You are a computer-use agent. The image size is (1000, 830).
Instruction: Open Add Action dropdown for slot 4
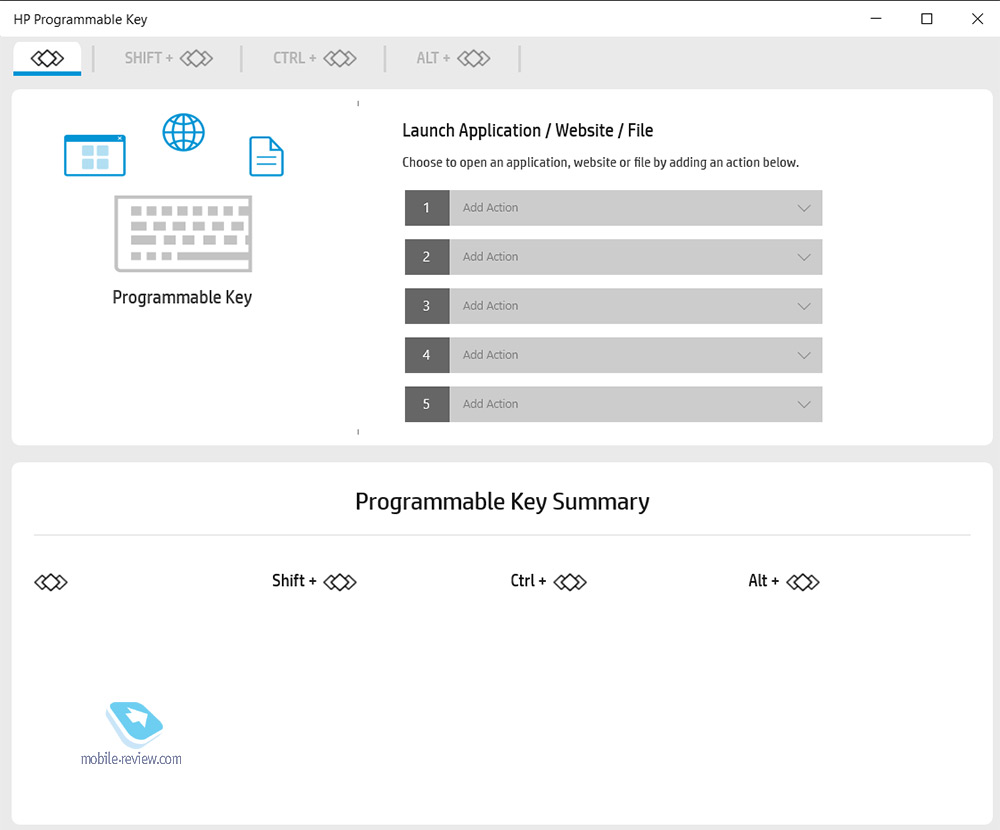pyautogui.click(x=614, y=355)
